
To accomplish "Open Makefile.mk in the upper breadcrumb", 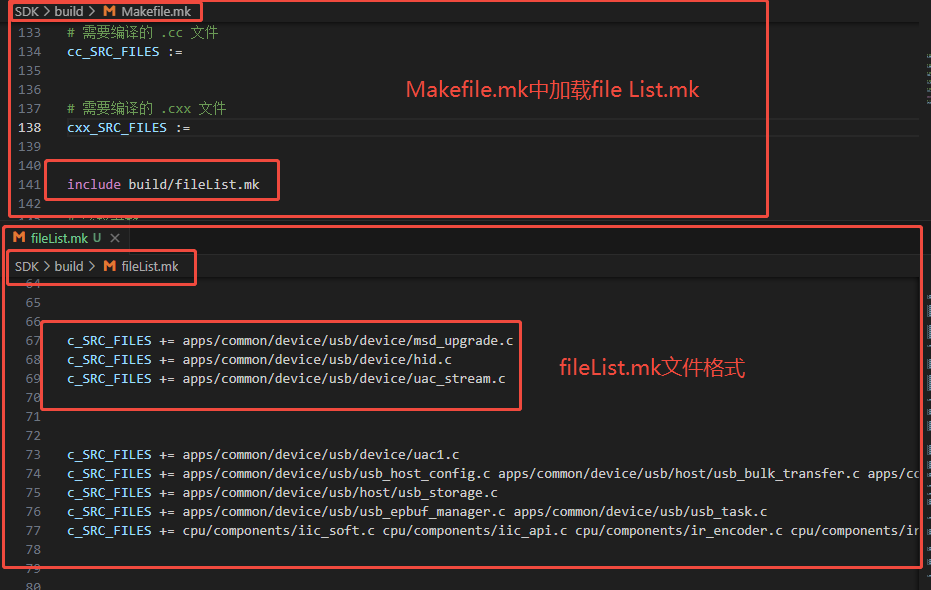I will (x=156, y=11).
